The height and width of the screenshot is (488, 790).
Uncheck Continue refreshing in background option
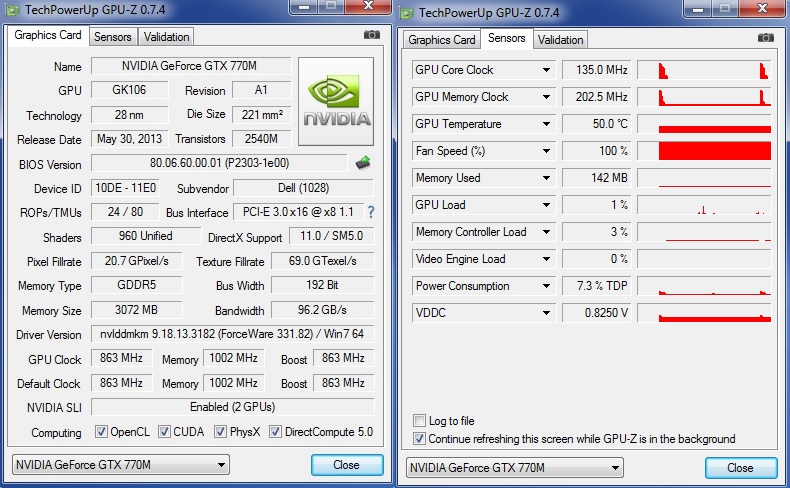coord(419,439)
